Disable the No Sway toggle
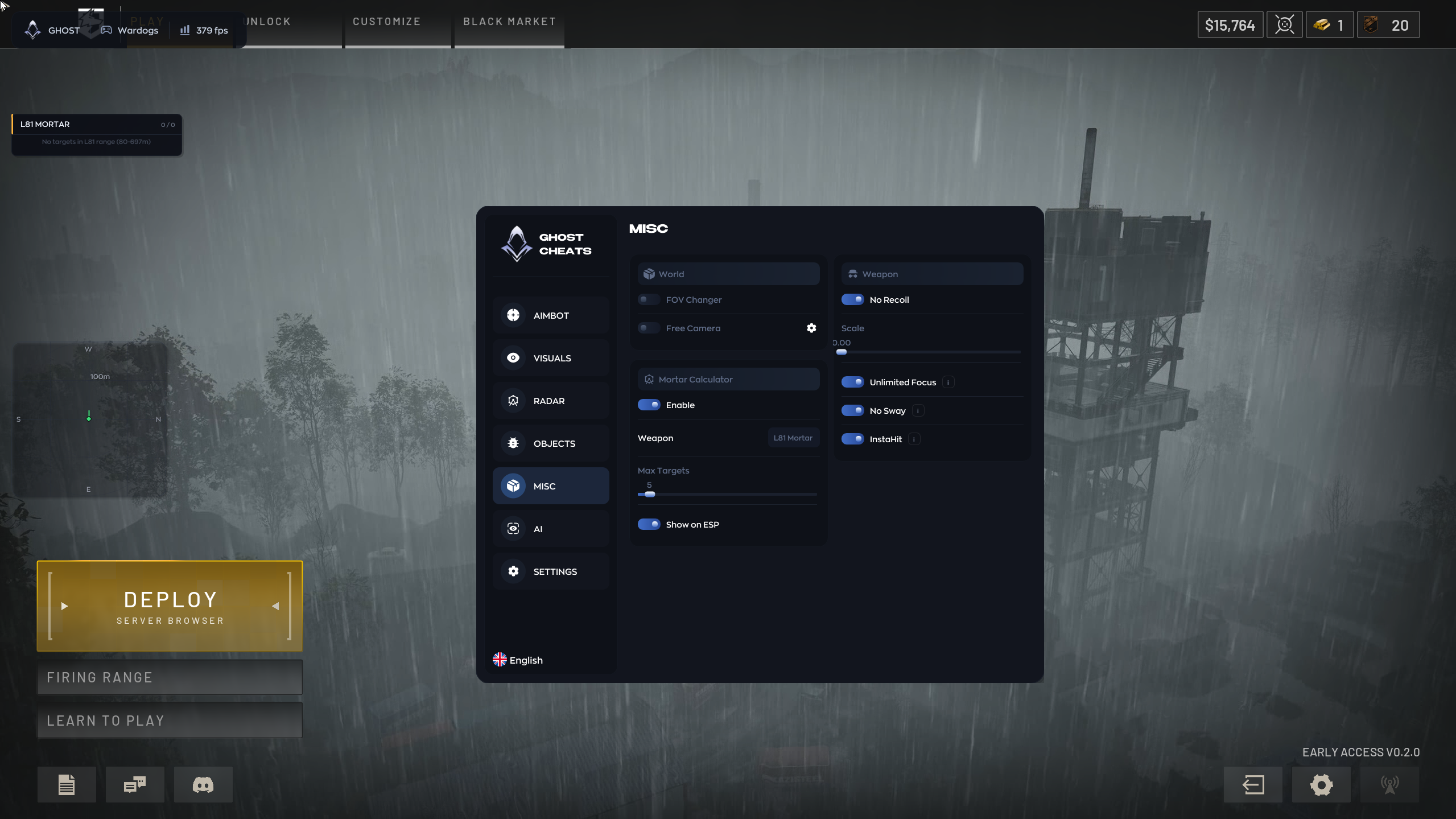 point(852,410)
